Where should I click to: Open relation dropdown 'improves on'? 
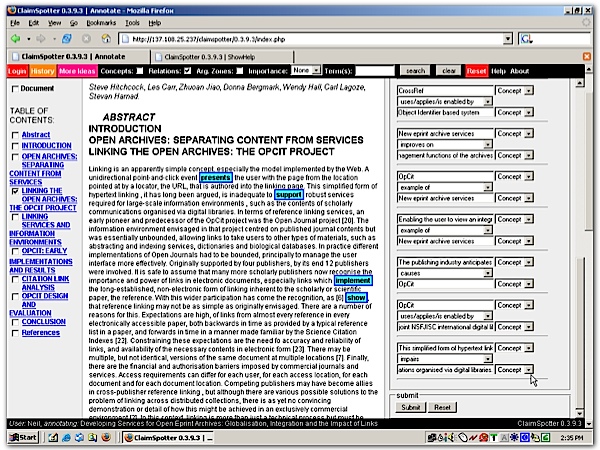[445, 145]
